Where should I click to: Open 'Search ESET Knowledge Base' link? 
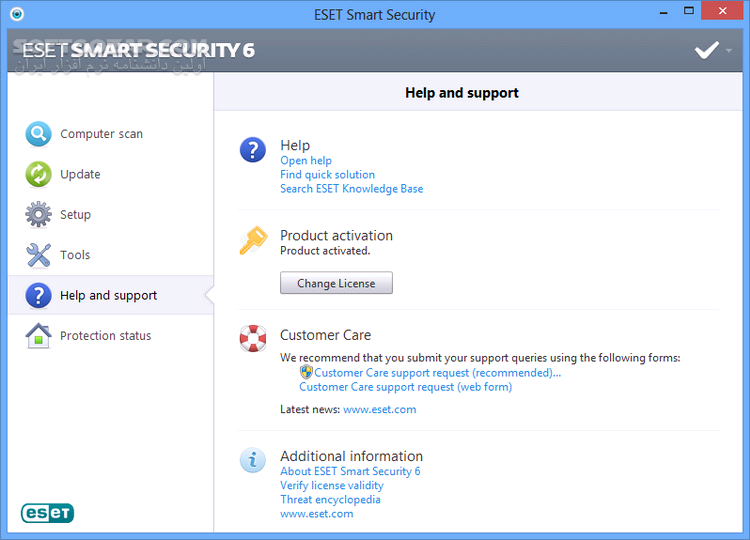tap(352, 188)
